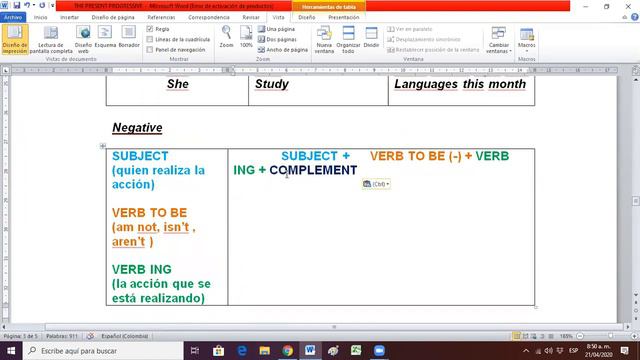
Task: Click the print layout view status icon
Action: point(517,336)
